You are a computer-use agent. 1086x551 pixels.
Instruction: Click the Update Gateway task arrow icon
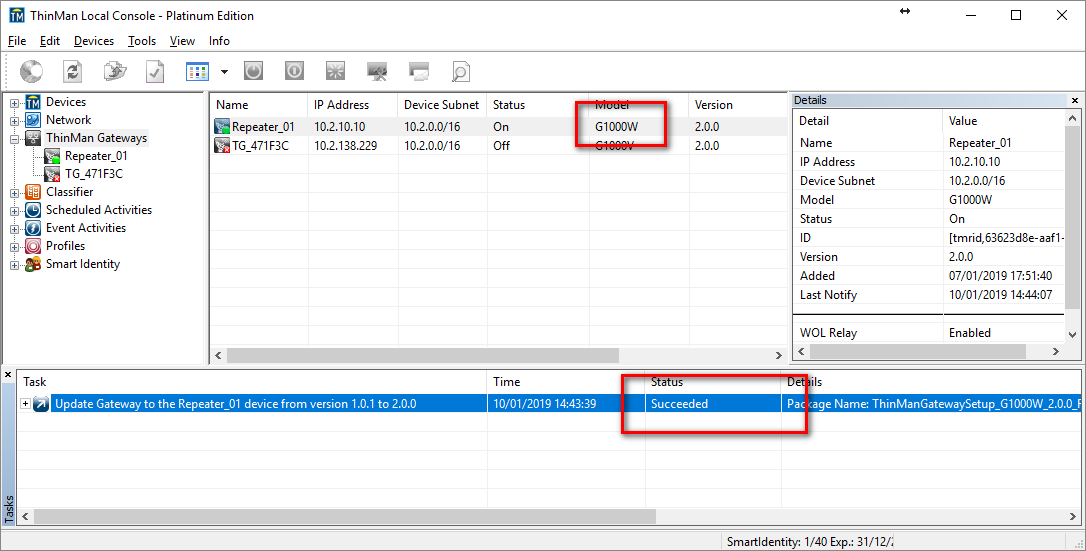(41, 404)
